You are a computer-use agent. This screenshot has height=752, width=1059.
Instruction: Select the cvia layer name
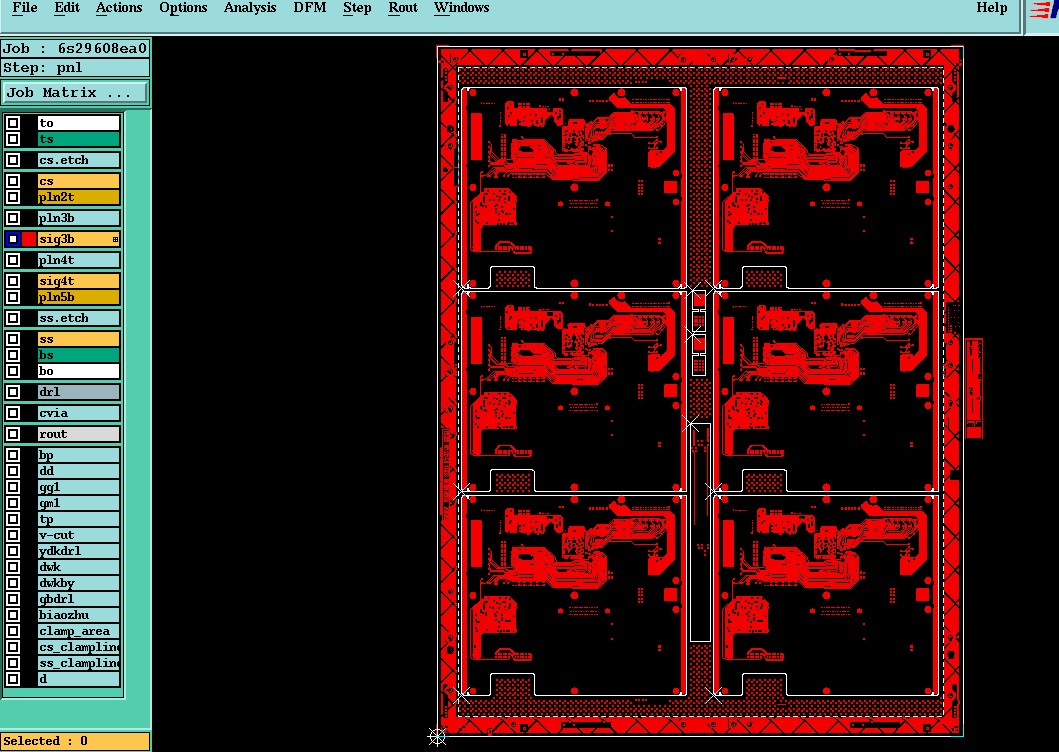coord(79,413)
